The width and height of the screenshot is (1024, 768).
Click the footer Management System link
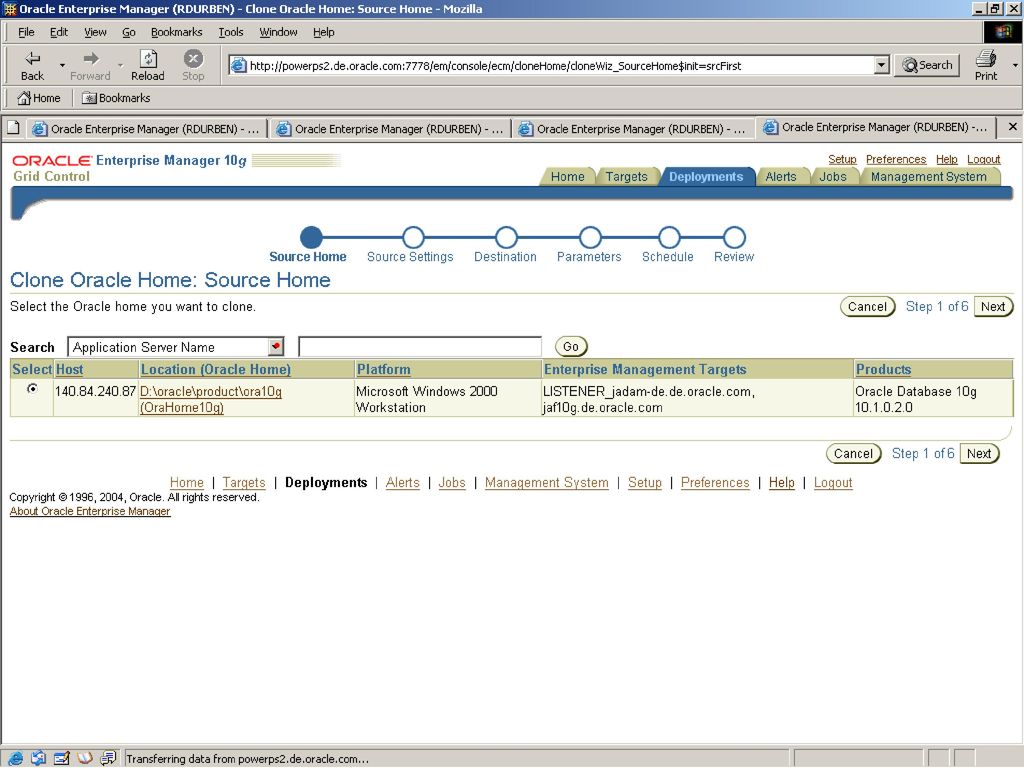click(547, 483)
